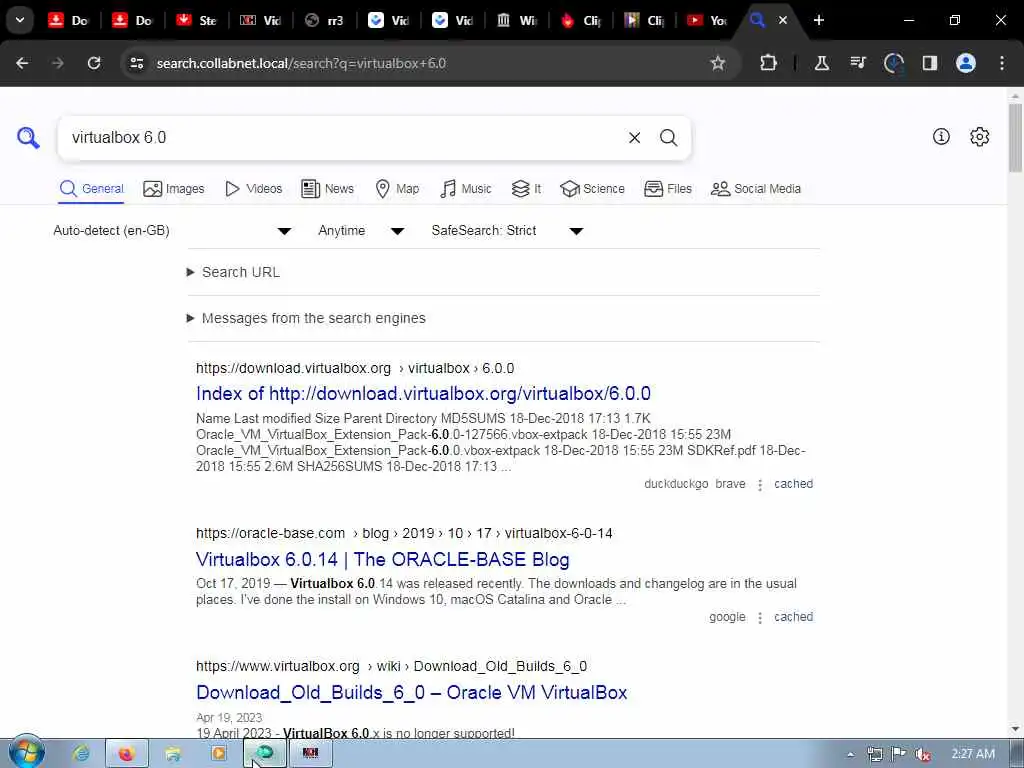The height and width of the screenshot is (768, 1024).
Task: Click the SearXNG magnifier logo beside search box
Action: 28,138
